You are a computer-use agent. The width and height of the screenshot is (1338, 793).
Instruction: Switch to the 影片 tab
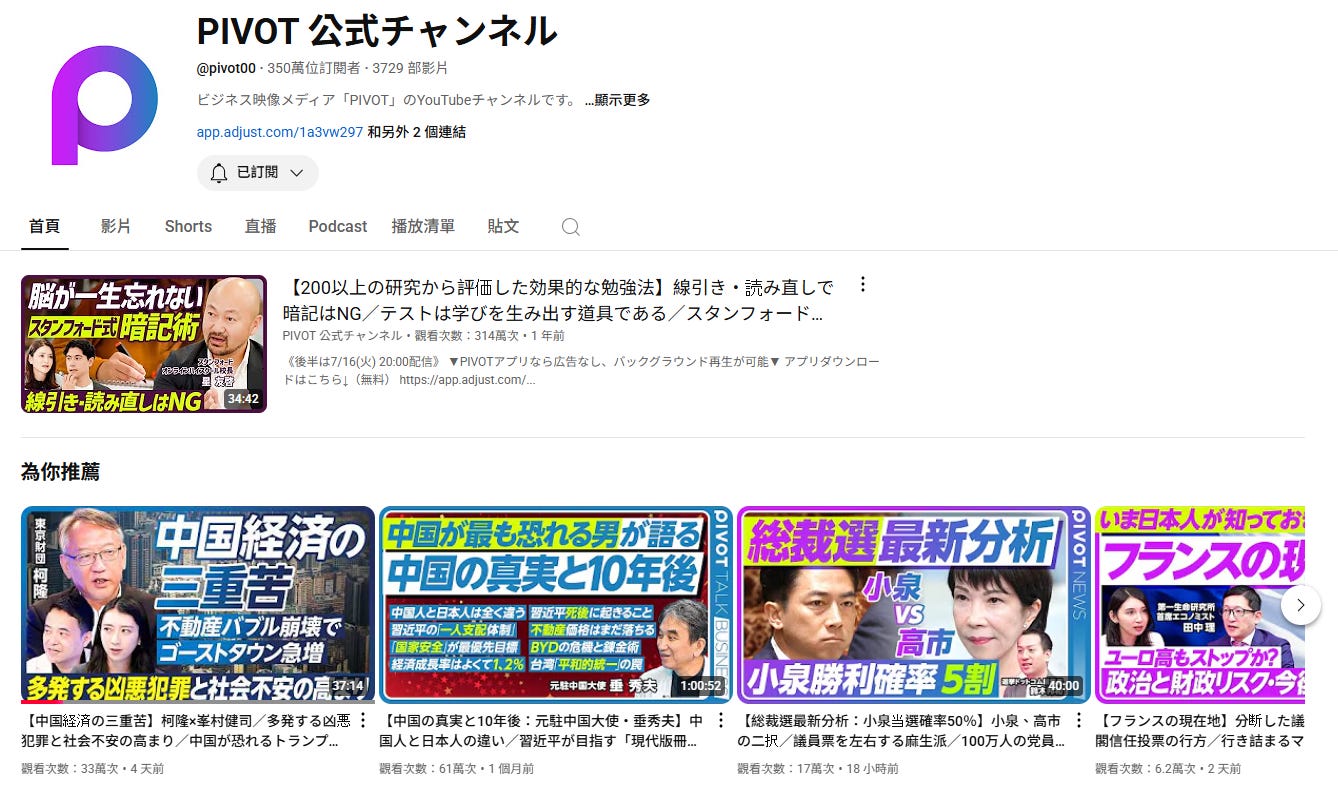[116, 226]
